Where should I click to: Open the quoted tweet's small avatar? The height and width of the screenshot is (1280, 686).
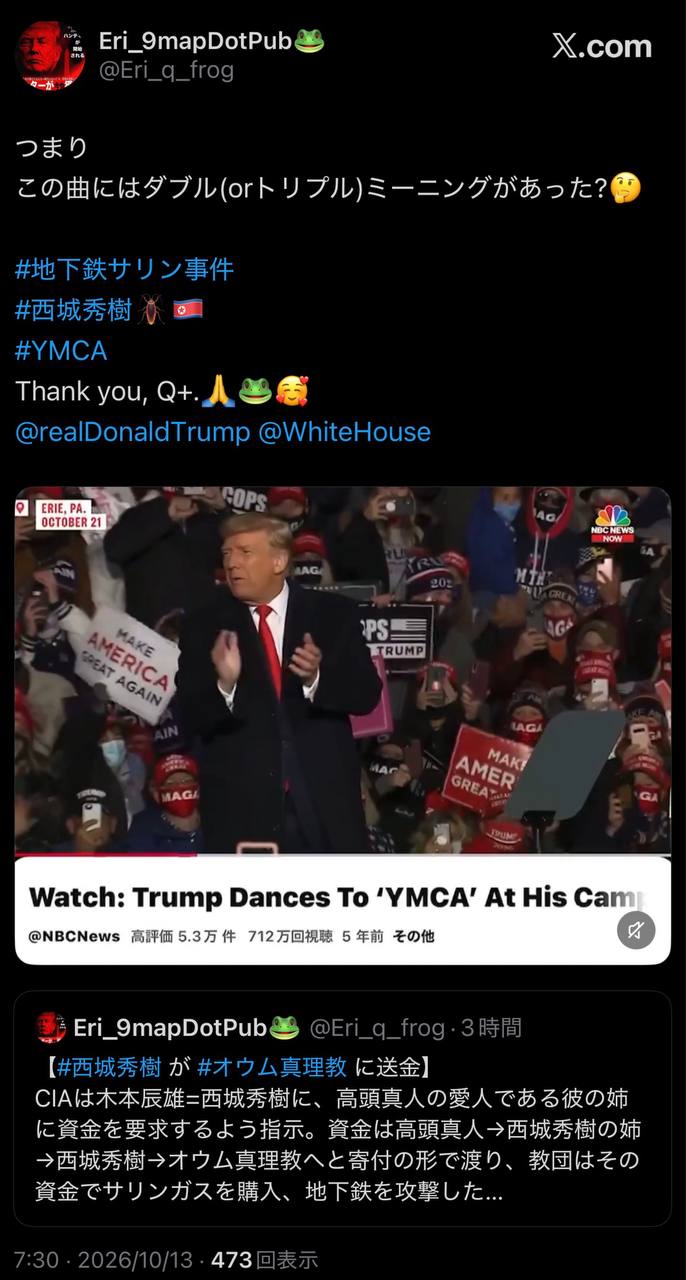click(x=51, y=1027)
